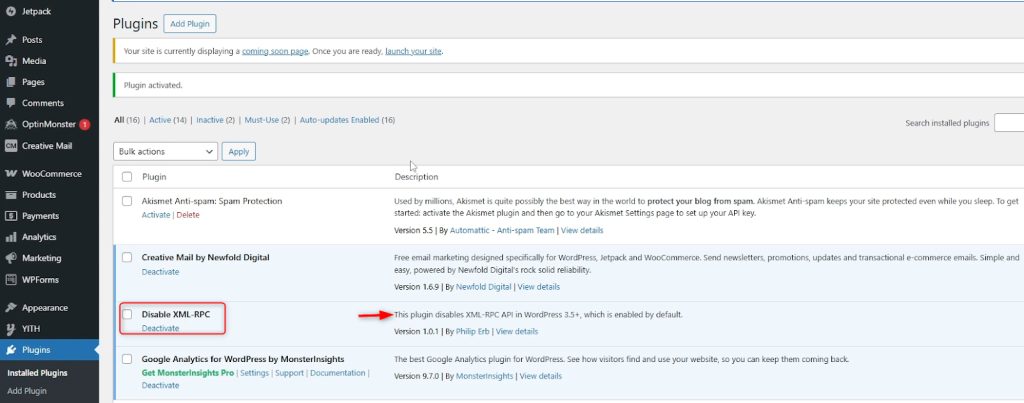The height and width of the screenshot is (403, 1024).
Task: Check the Disable XML-RPC checkbox
Action: (127, 314)
